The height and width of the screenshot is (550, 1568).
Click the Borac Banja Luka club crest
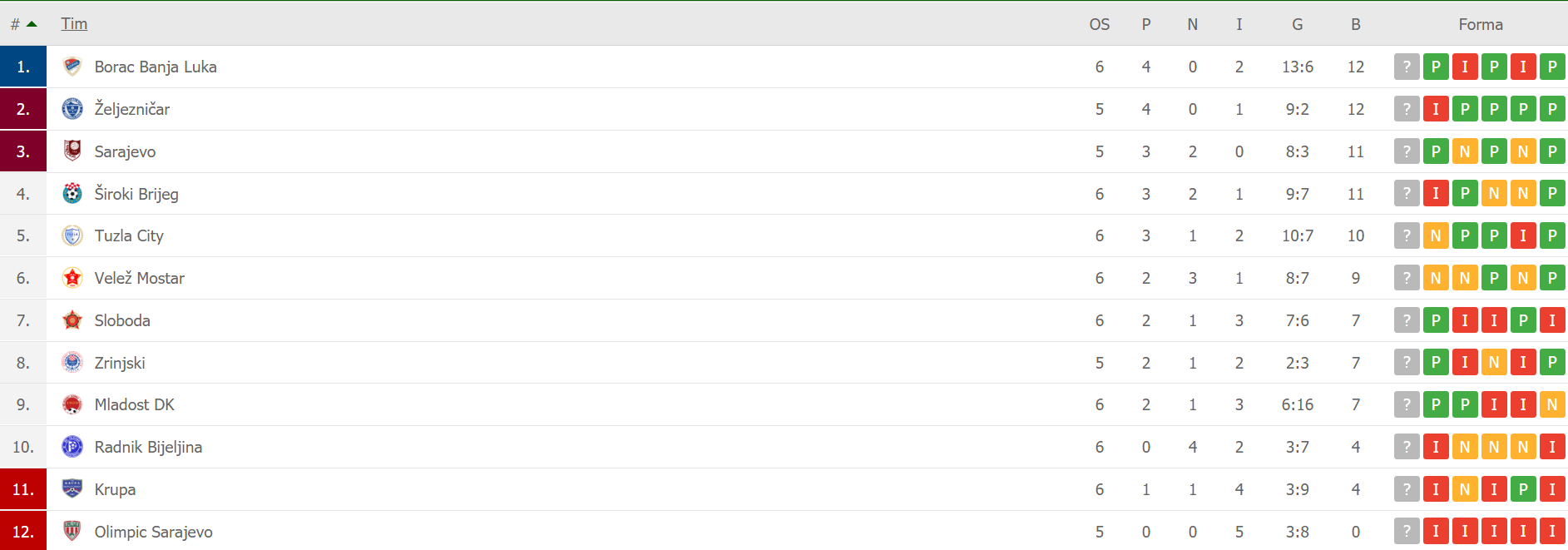tap(72, 67)
